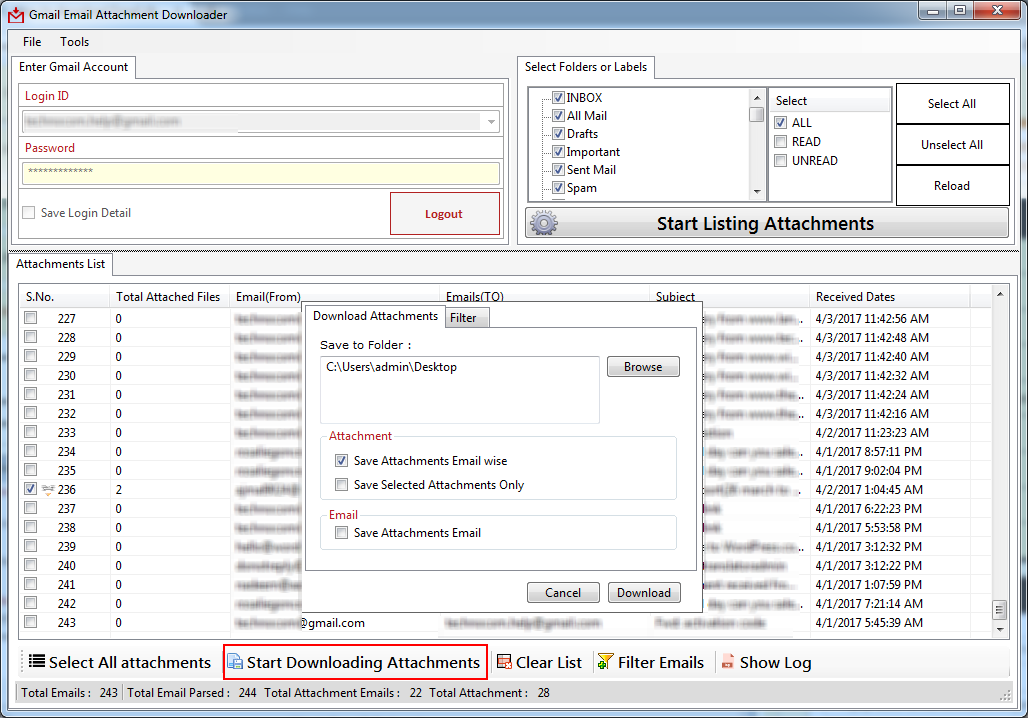Click the Total Attachment Emails status entry
Viewport: 1028px width, 718px height.
pyautogui.click(x=343, y=693)
